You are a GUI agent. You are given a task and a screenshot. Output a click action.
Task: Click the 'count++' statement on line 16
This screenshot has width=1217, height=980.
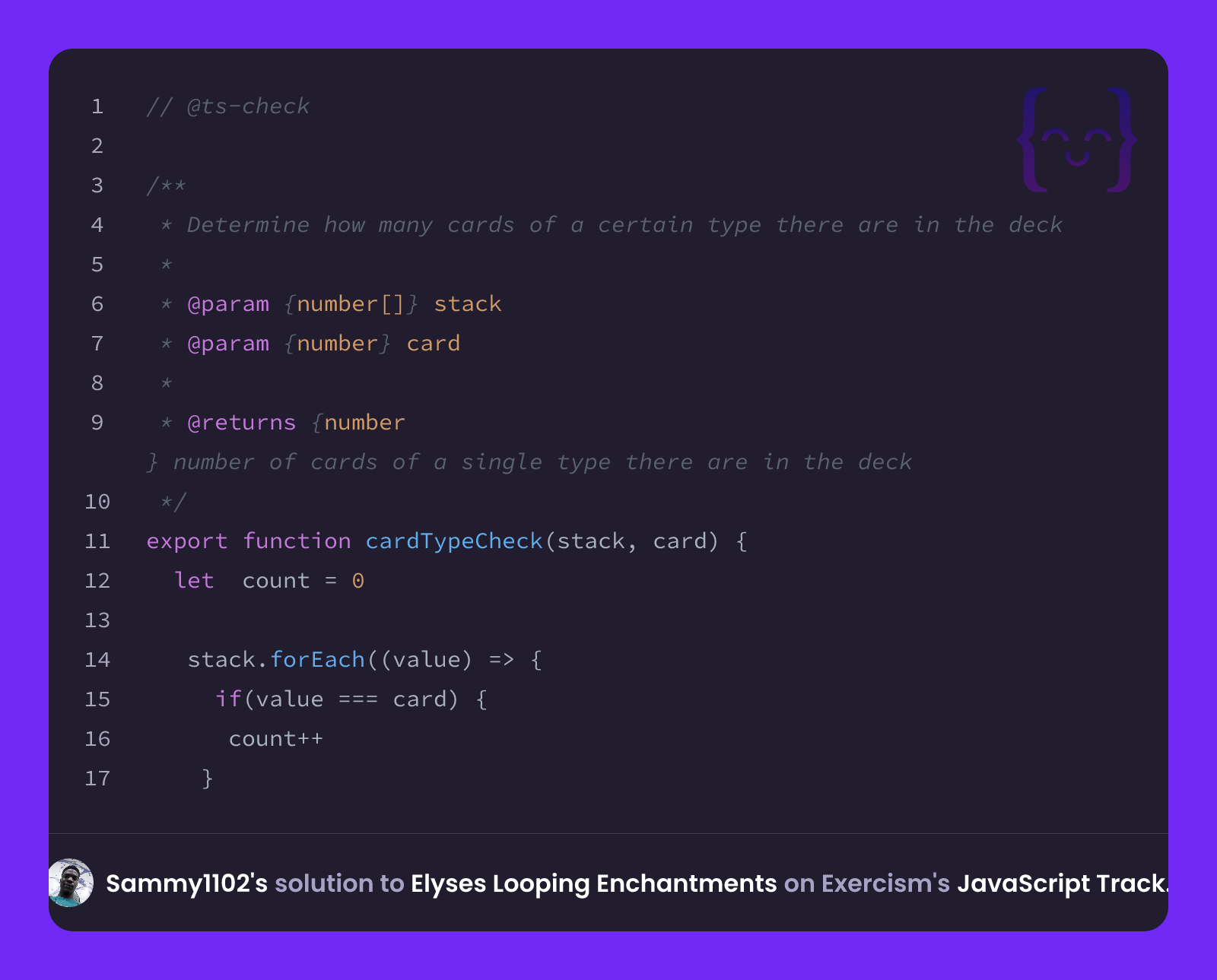point(276,739)
